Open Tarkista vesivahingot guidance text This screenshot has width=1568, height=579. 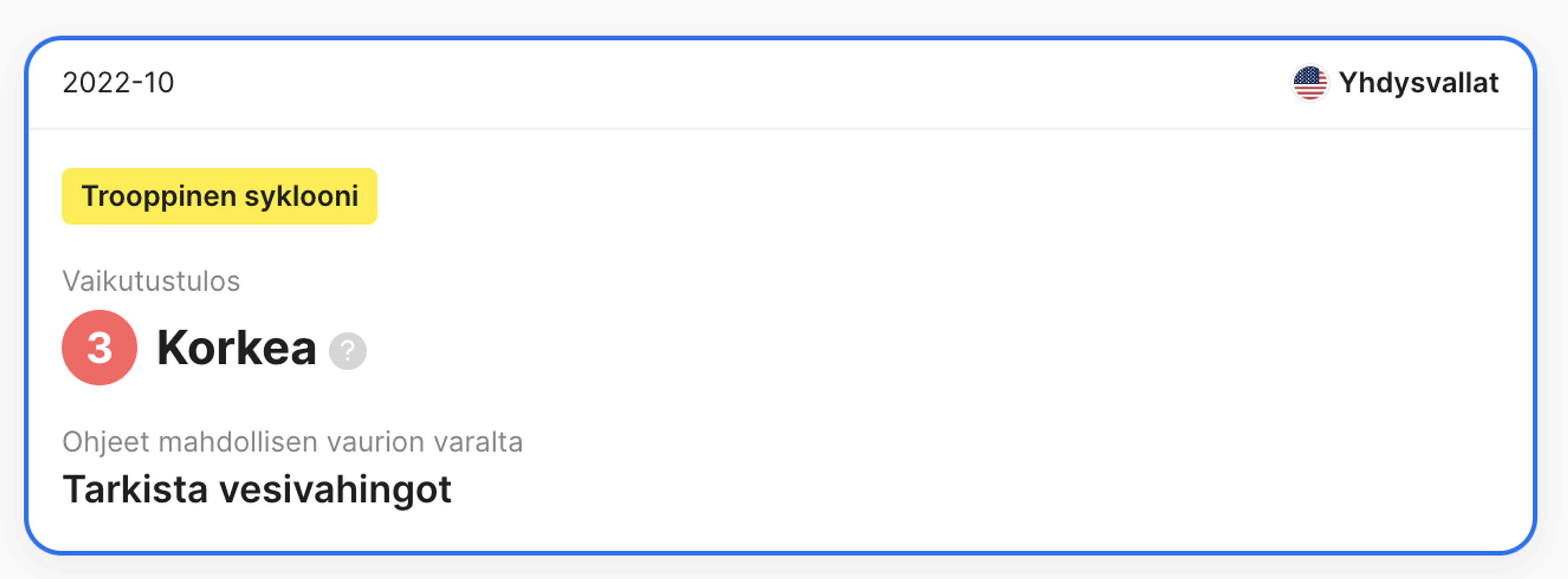(257, 489)
